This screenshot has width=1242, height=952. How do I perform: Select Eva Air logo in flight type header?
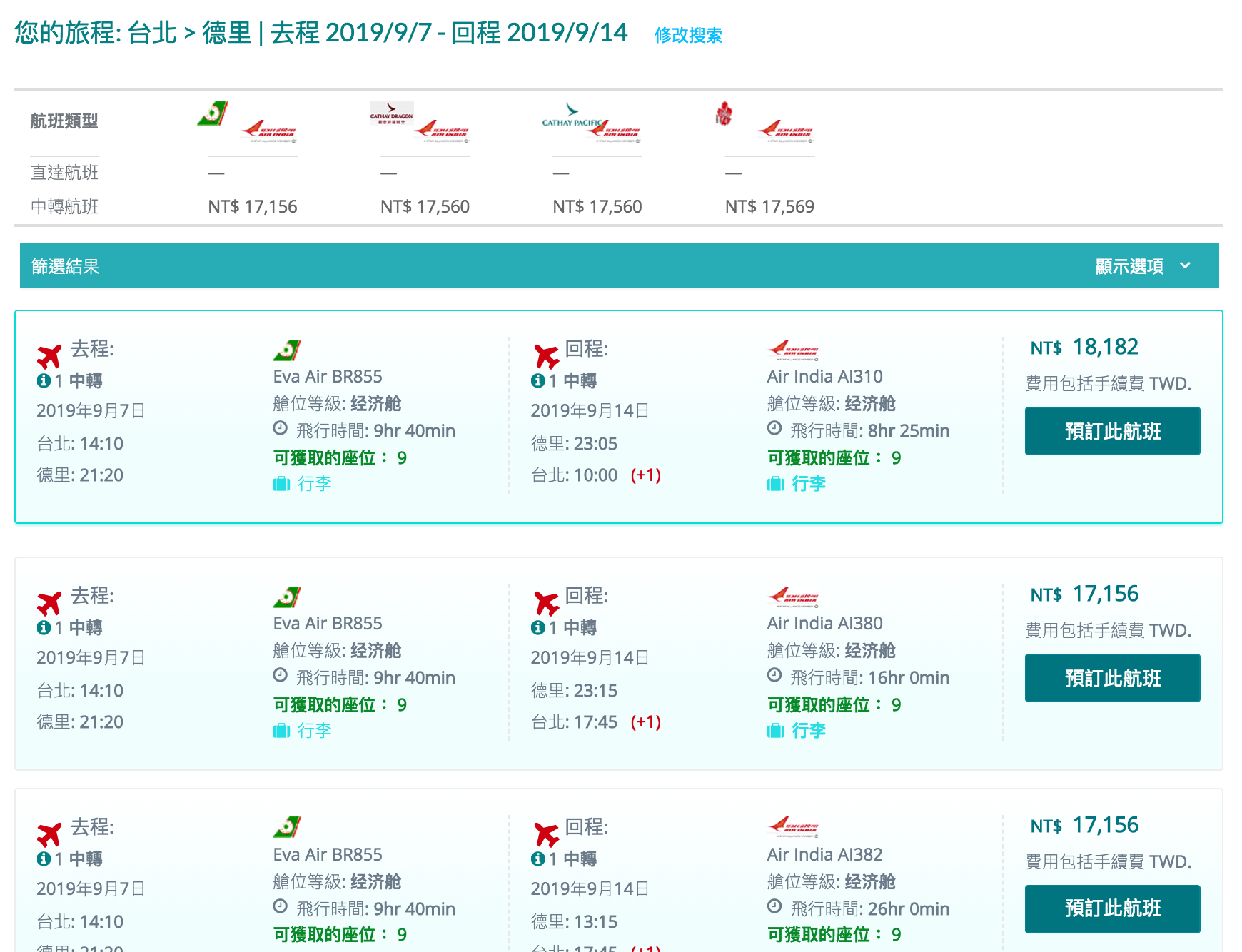click(x=213, y=113)
